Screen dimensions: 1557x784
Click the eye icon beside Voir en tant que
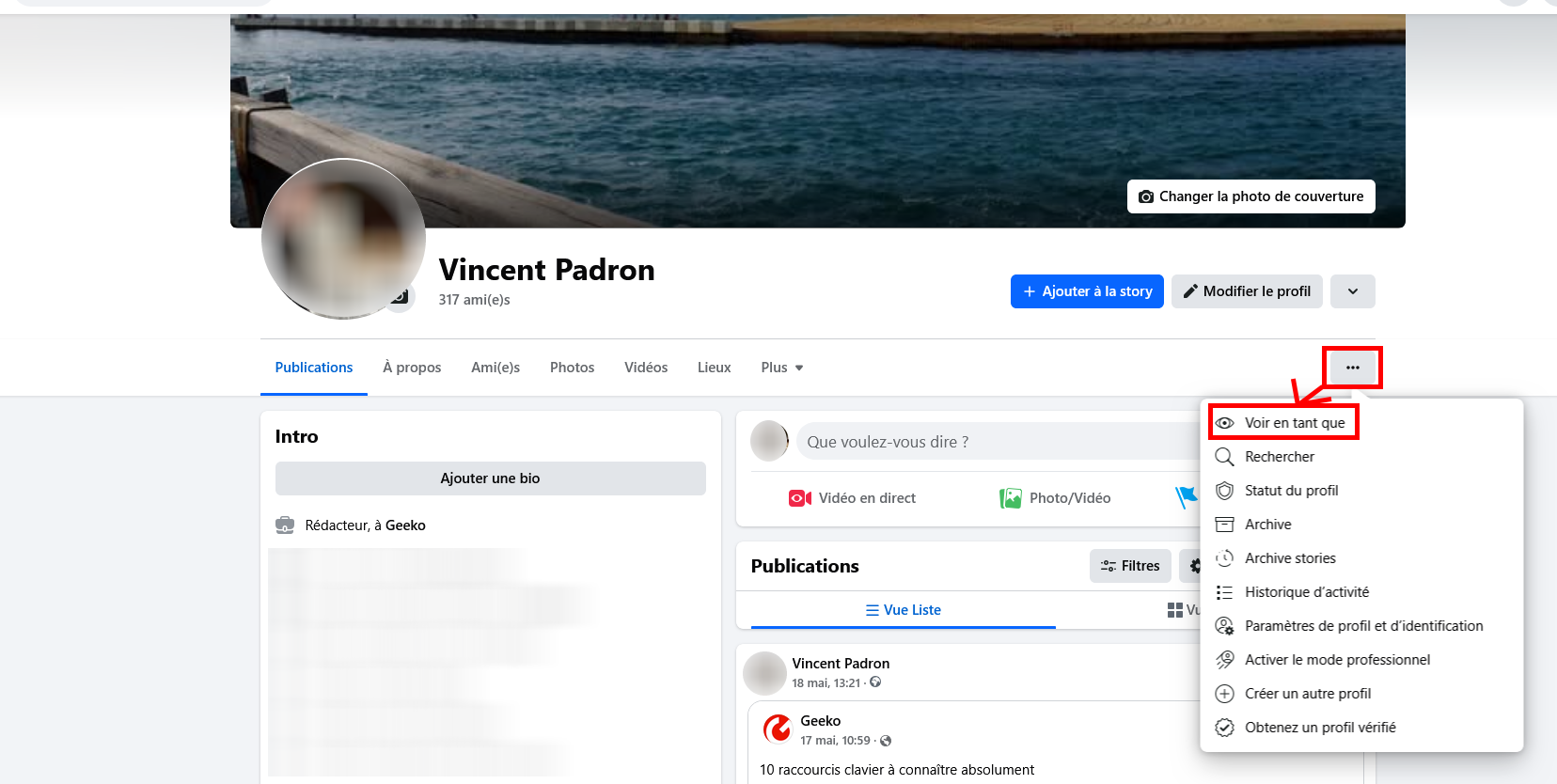[1224, 423]
